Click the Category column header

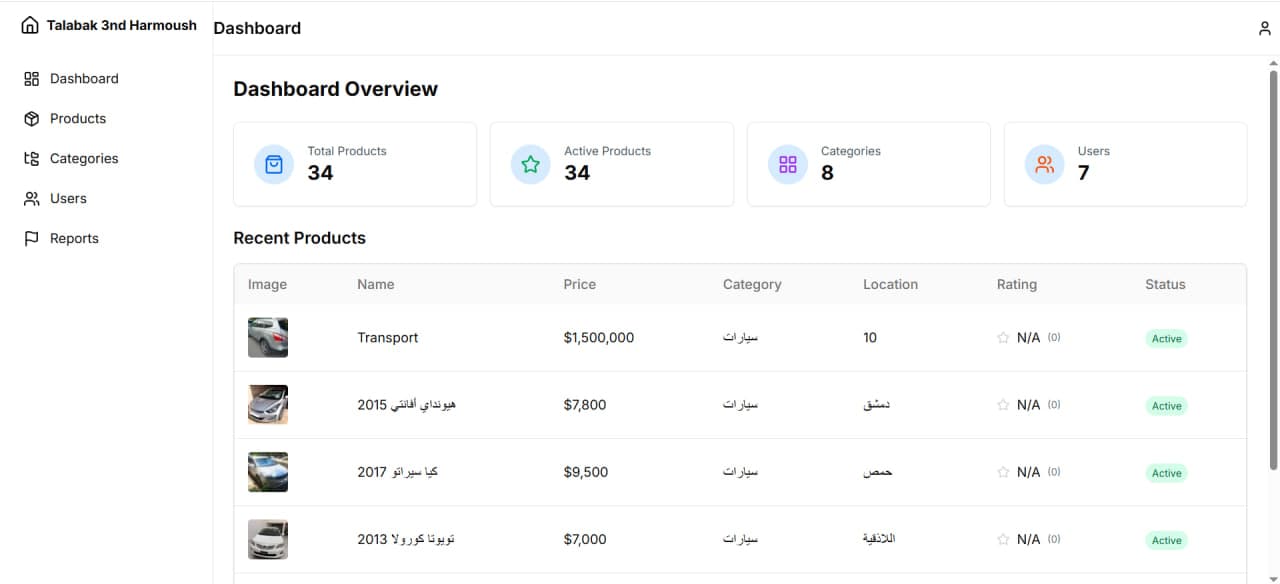click(752, 284)
